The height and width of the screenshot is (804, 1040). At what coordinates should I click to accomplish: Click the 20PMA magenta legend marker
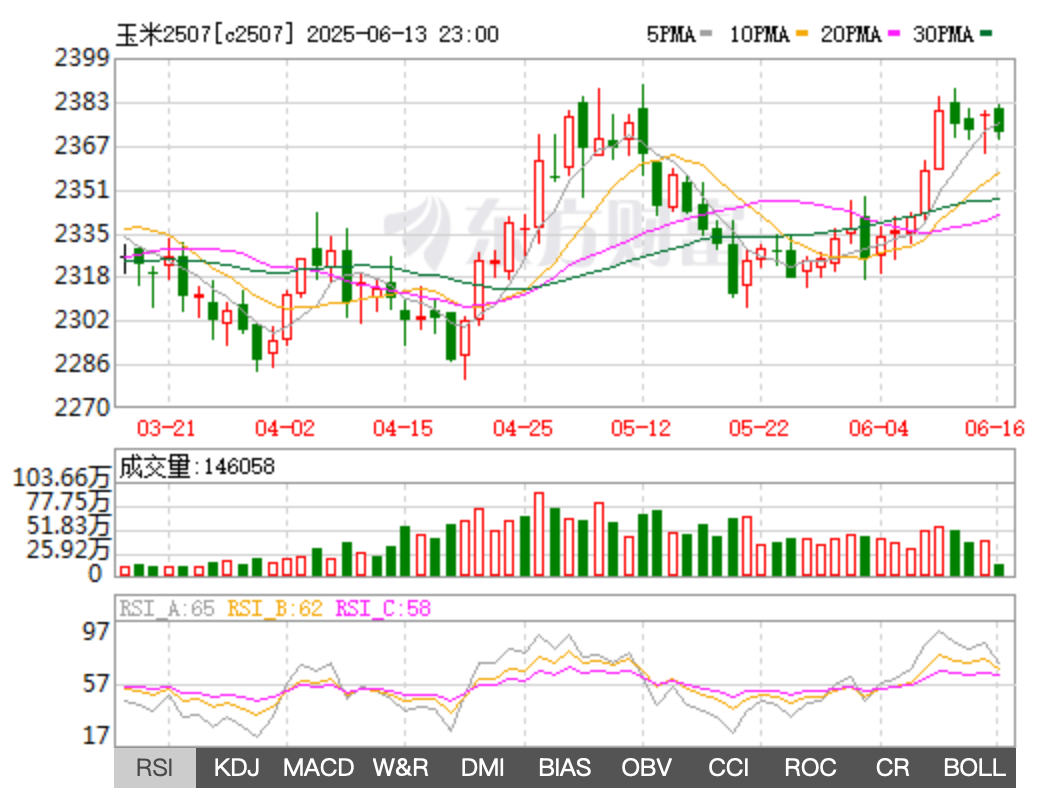click(892, 35)
